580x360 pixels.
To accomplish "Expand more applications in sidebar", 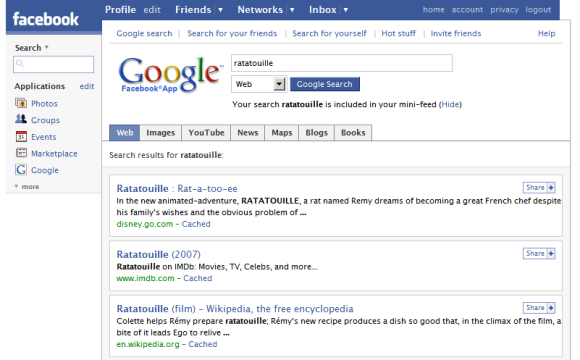I will [27, 186].
